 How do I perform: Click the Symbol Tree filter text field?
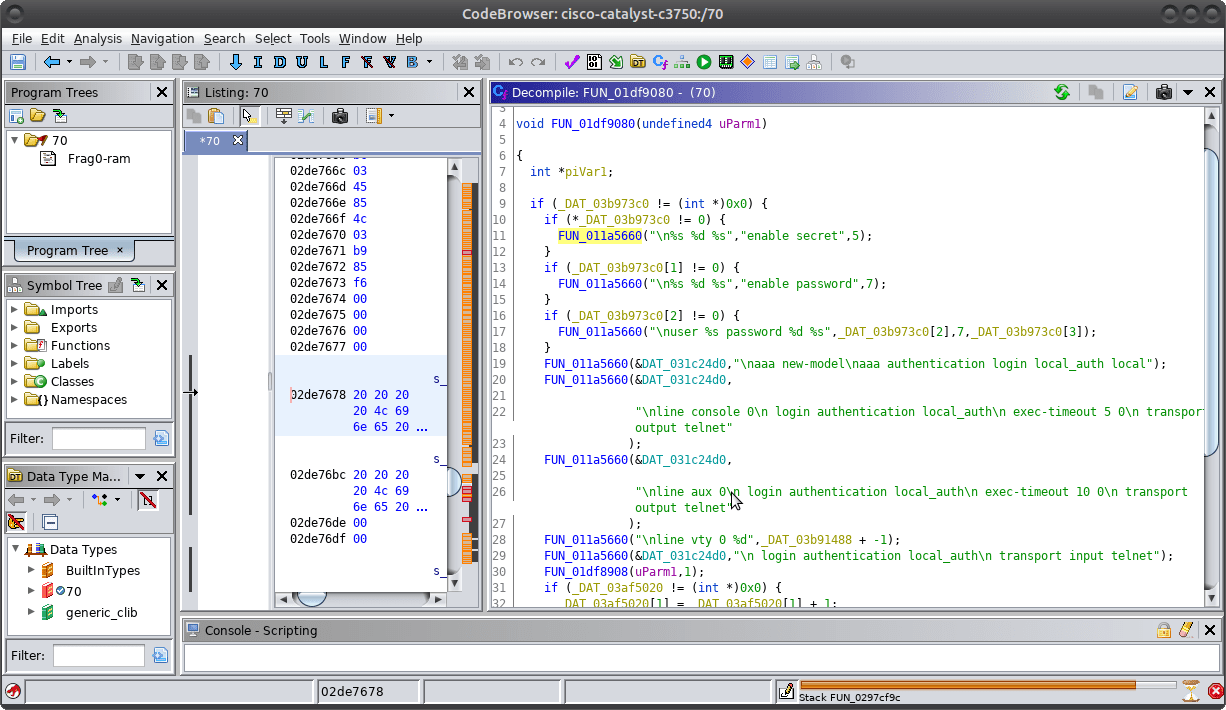(x=99, y=438)
